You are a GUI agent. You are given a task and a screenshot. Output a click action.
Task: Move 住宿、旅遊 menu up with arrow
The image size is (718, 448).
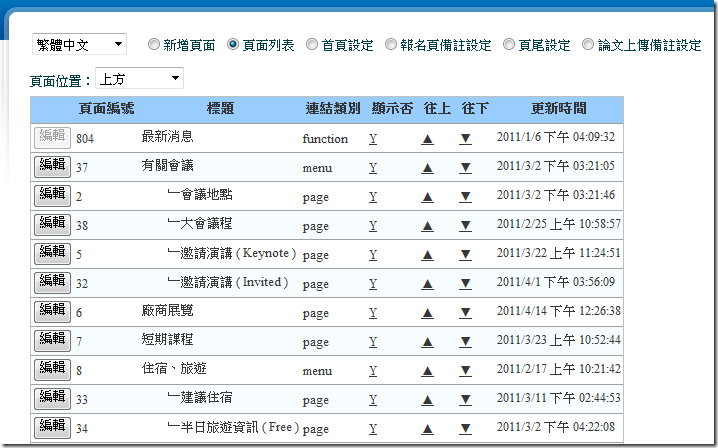click(427, 371)
